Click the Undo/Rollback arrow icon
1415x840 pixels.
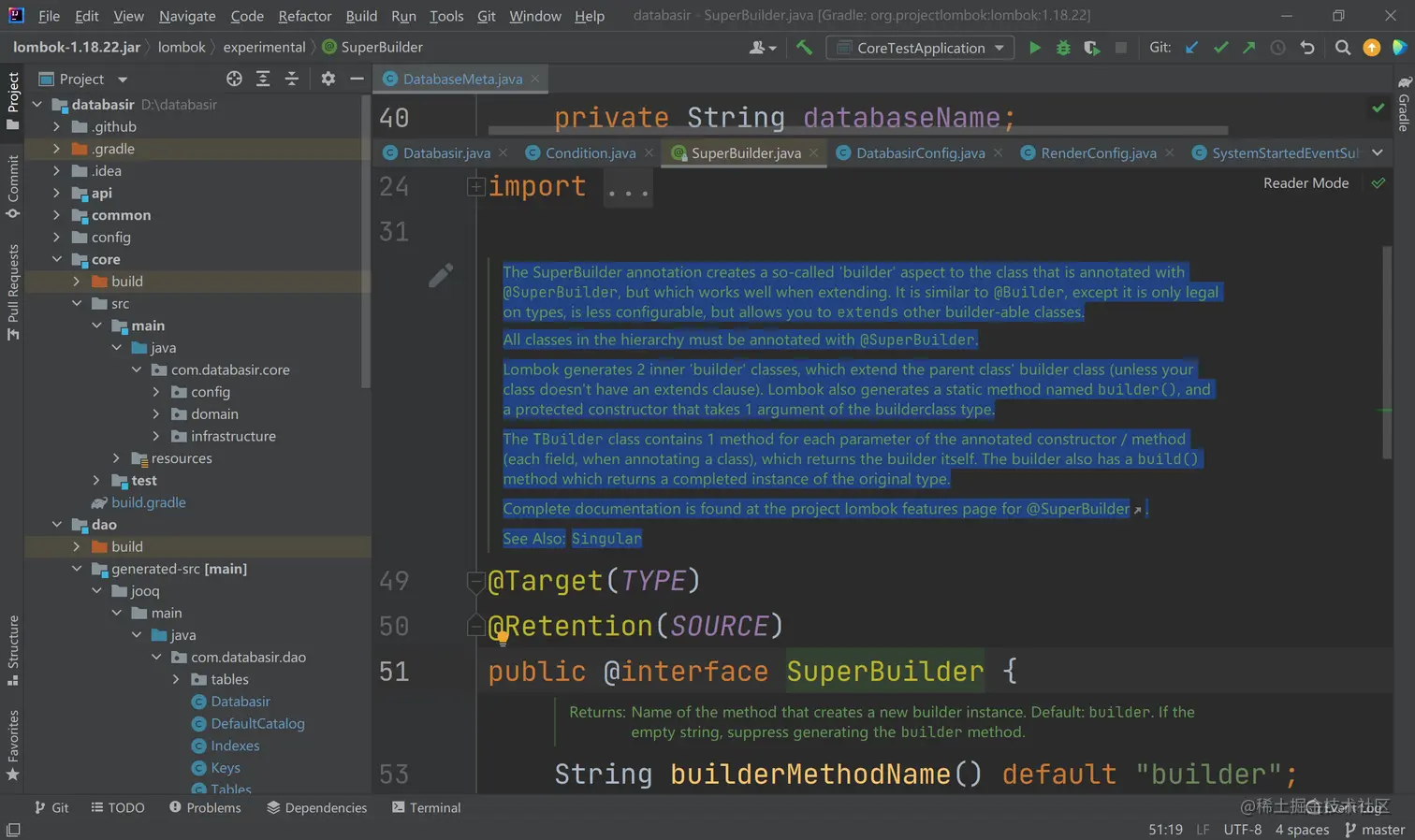click(x=1307, y=48)
